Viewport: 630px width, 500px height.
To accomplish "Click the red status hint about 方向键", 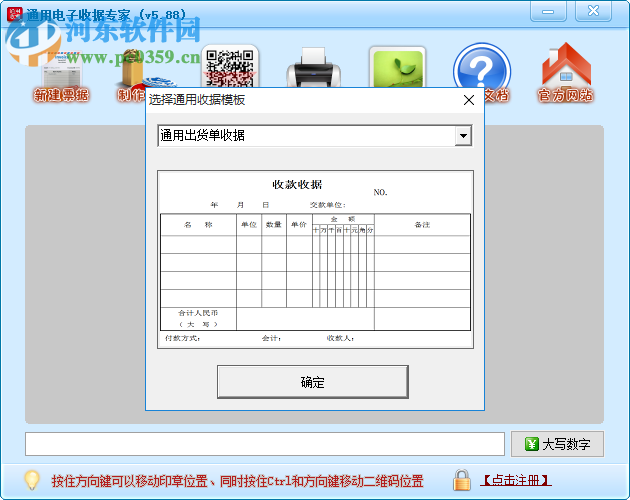I will coord(237,481).
